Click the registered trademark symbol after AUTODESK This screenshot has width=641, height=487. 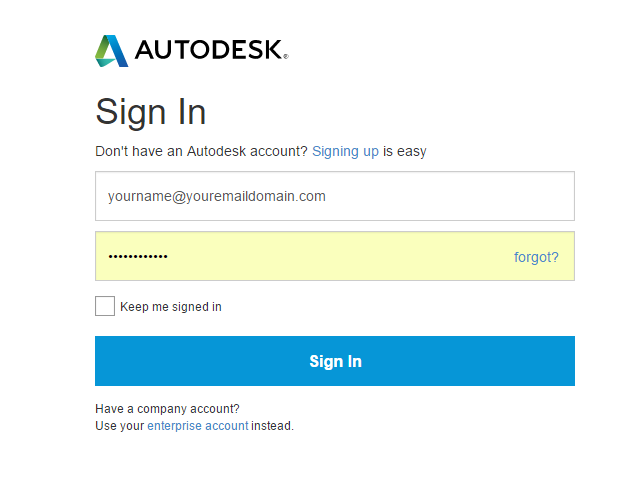[x=285, y=57]
